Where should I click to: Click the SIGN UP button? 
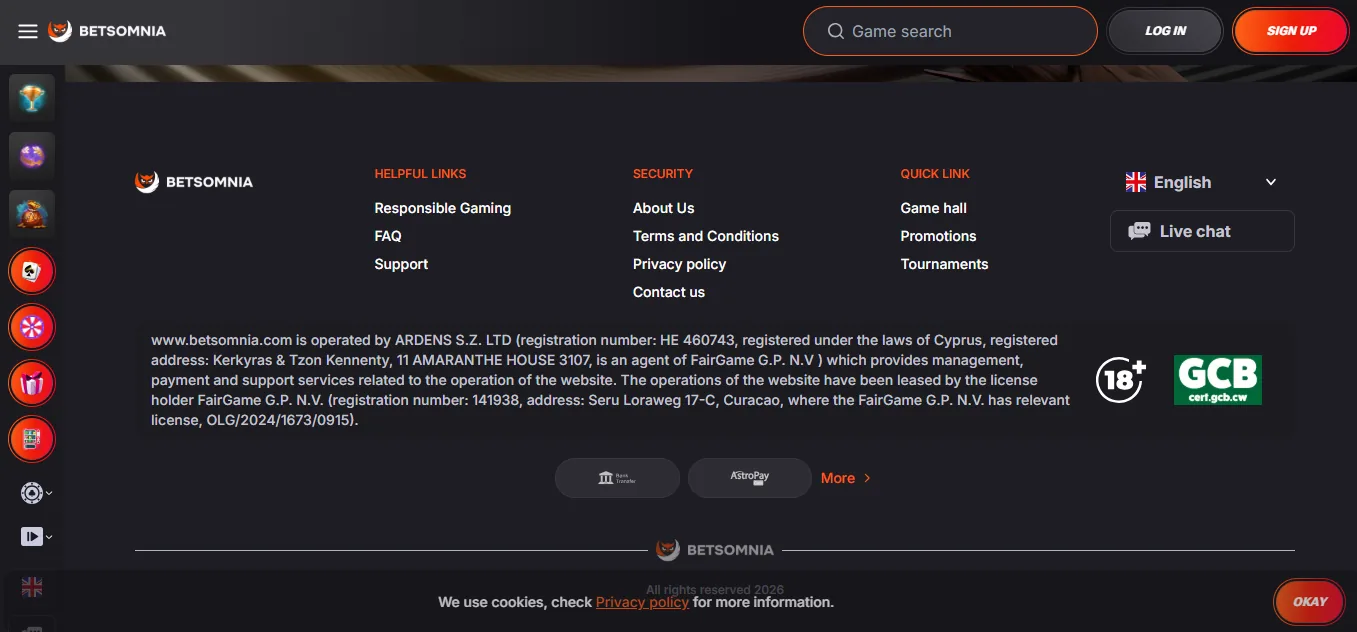click(x=1291, y=31)
